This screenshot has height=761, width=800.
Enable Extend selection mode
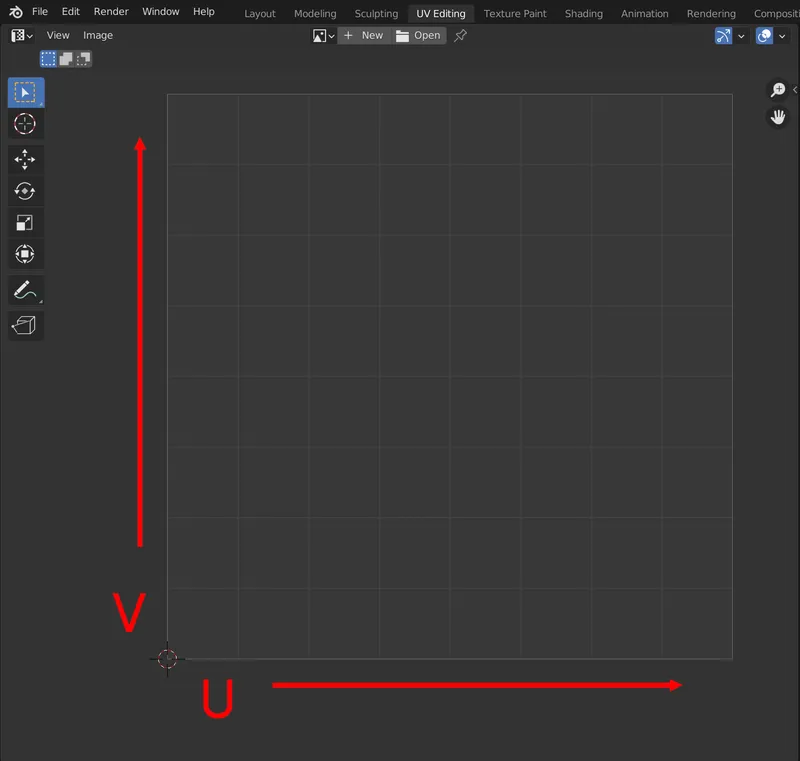tap(66, 58)
